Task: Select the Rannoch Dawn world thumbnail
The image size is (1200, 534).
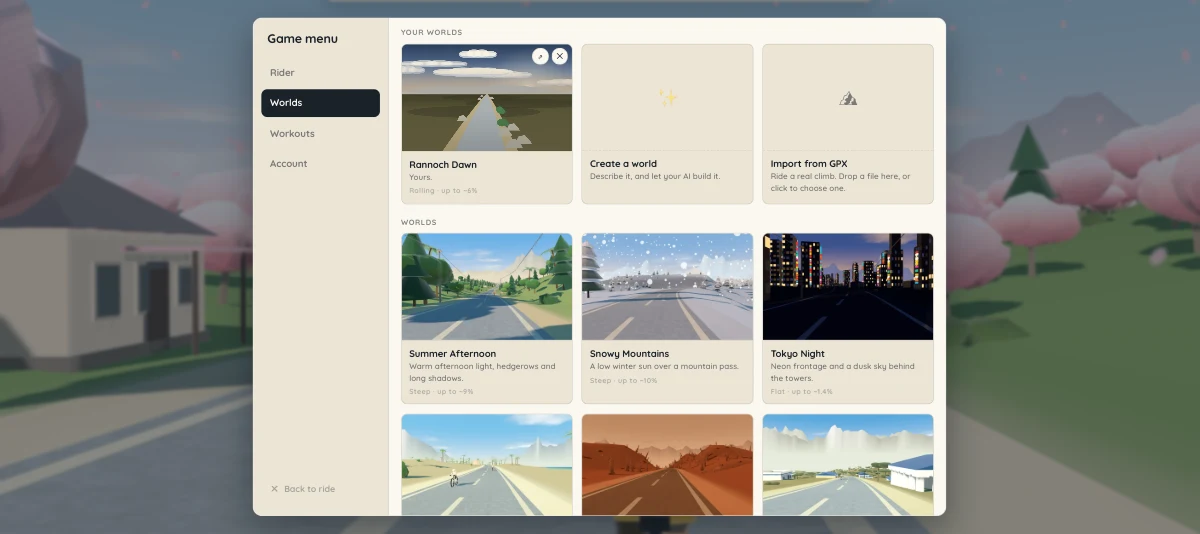Action: (x=487, y=97)
